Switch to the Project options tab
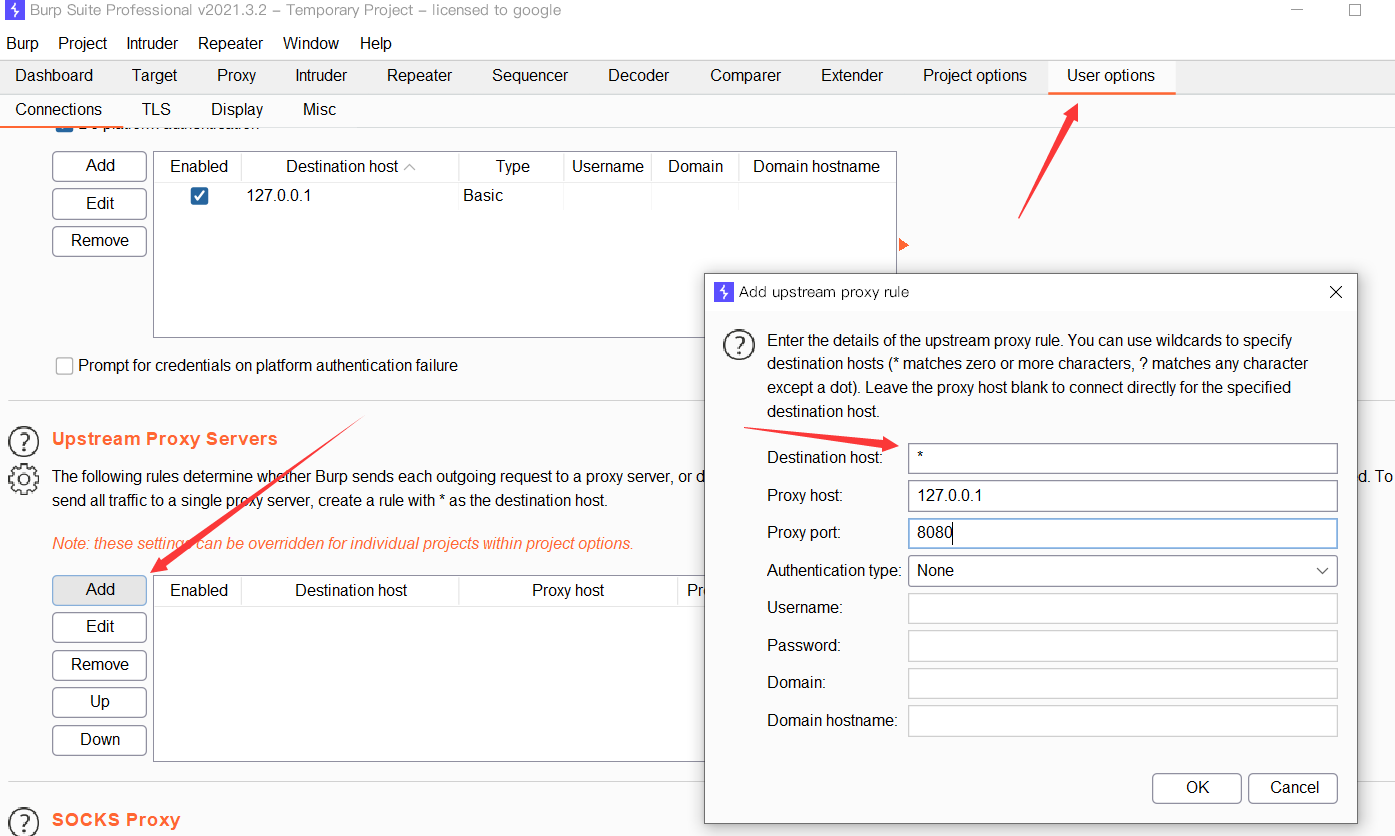Screen dimensions: 1395x836 [974, 76]
